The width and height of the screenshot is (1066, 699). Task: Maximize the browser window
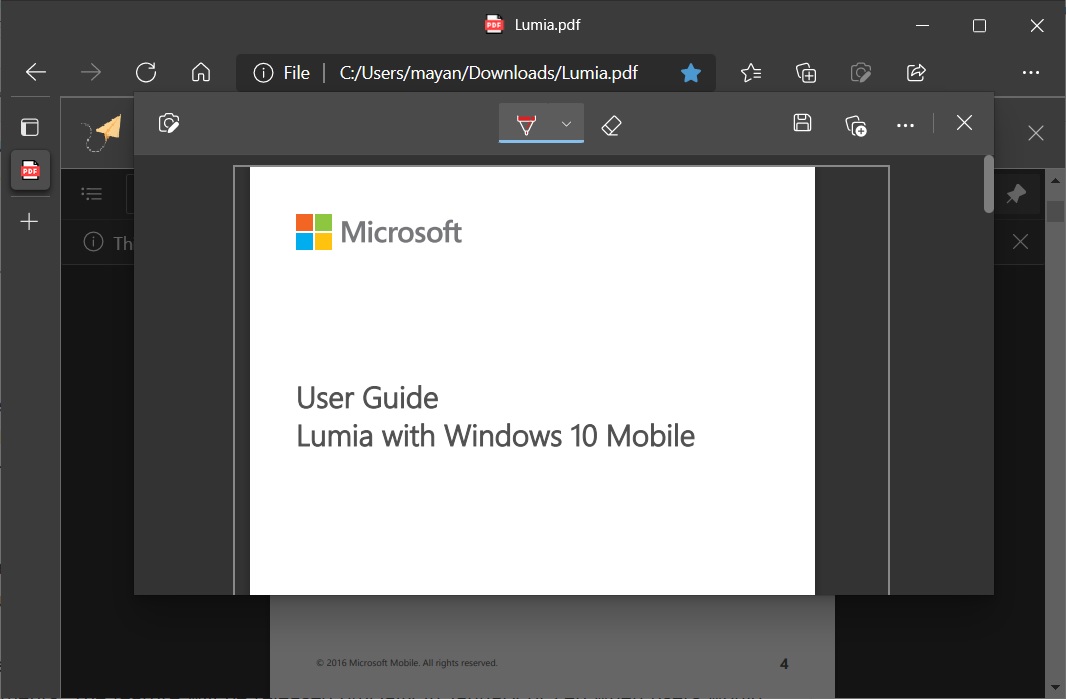coord(979,25)
